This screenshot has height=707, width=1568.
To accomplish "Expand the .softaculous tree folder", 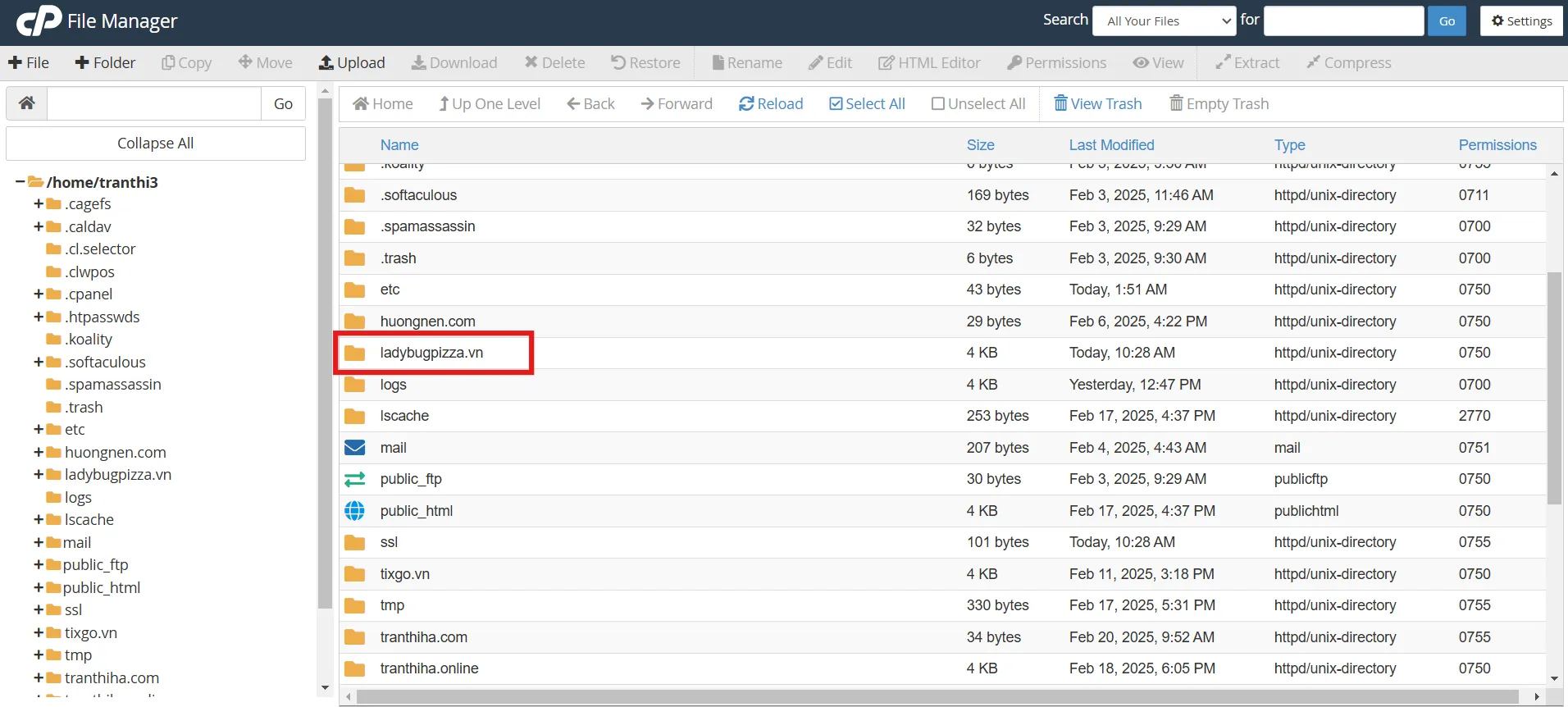I will click(x=39, y=362).
